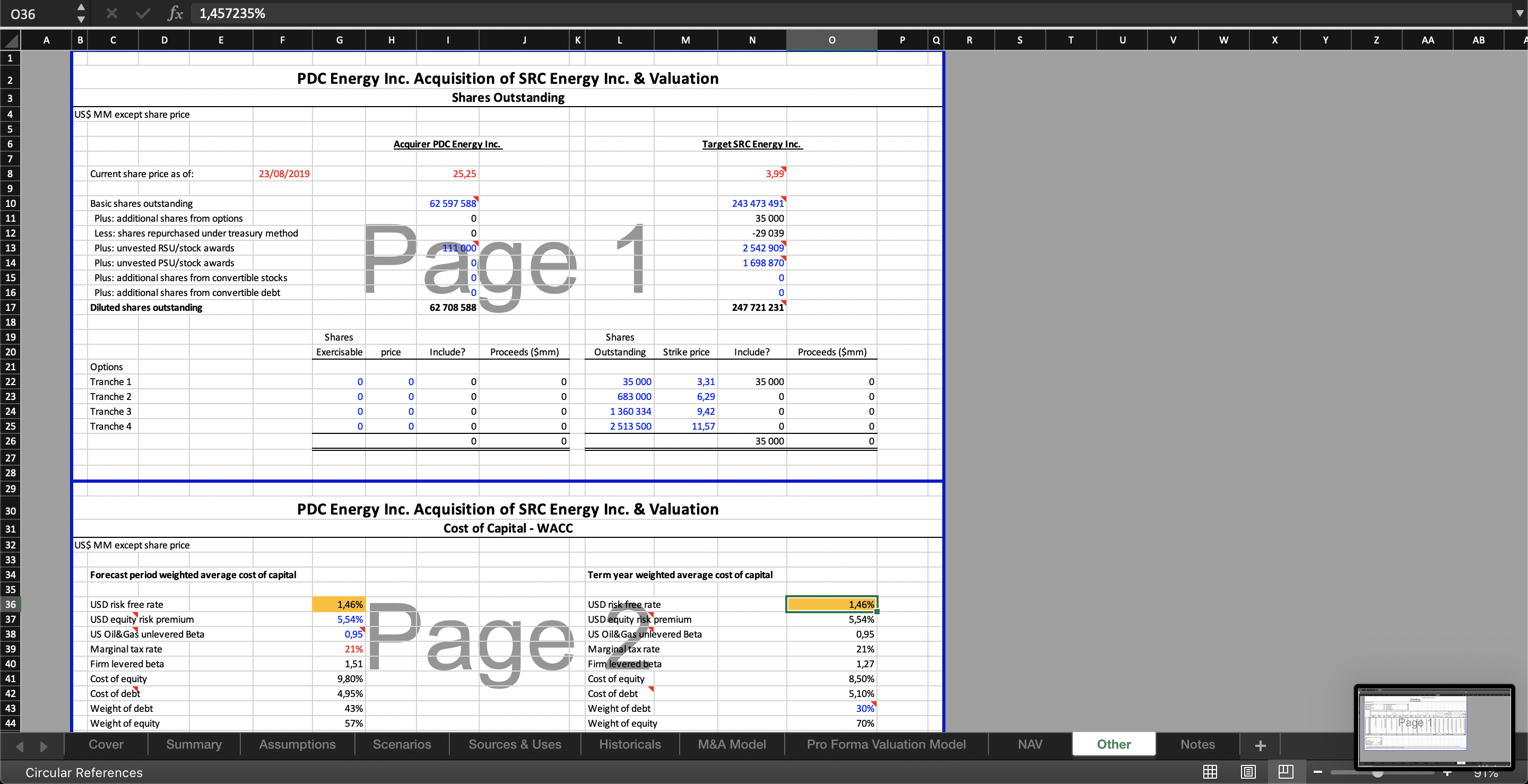Open the Pro Forma Valuation Model tab
The width and height of the screenshot is (1528, 784).
click(886, 744)
